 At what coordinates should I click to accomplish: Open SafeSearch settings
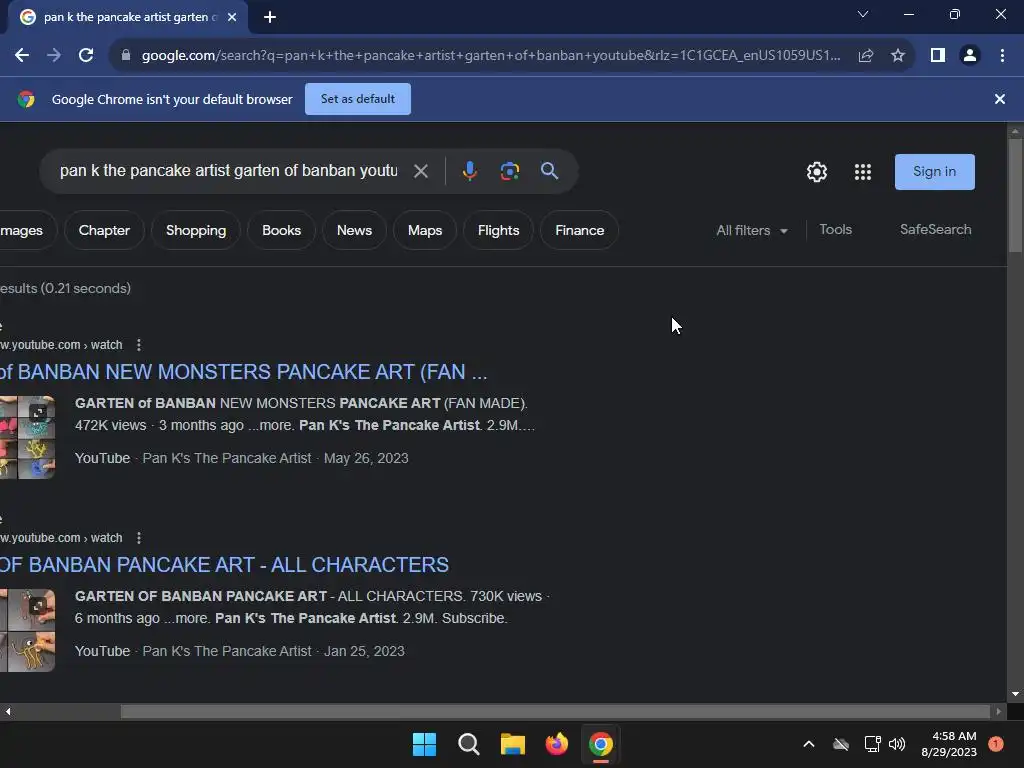point(935,230)
